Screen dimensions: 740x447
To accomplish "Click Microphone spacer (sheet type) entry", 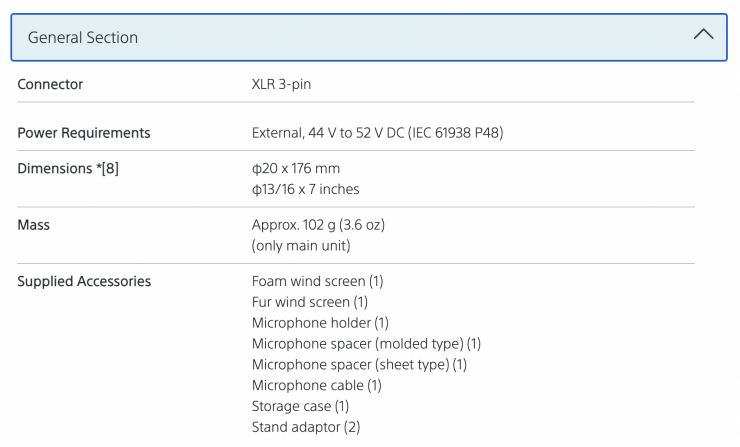I will coord(359,365).
